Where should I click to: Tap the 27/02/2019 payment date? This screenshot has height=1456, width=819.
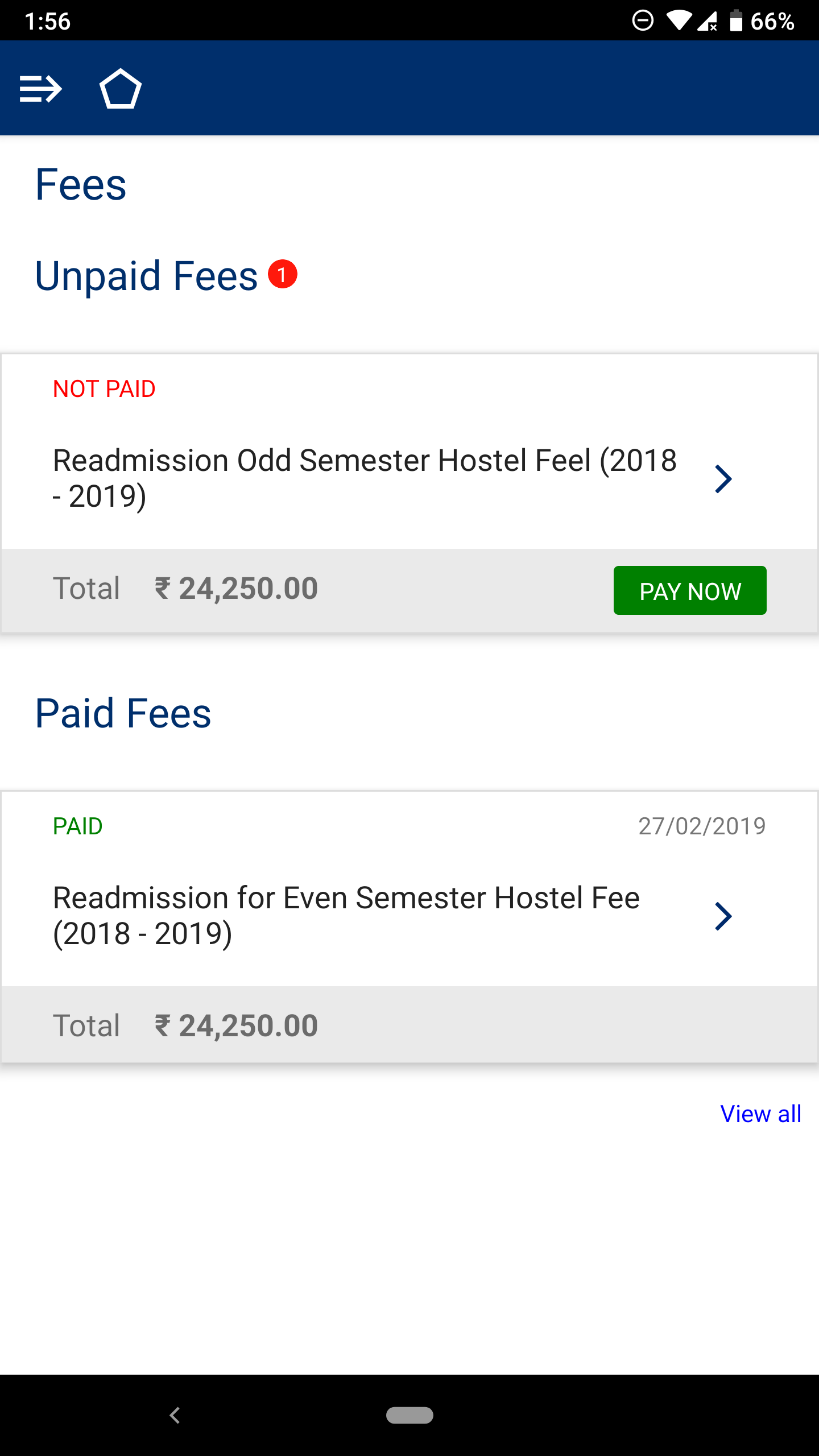pyautogui.click(x=702, y=826)
